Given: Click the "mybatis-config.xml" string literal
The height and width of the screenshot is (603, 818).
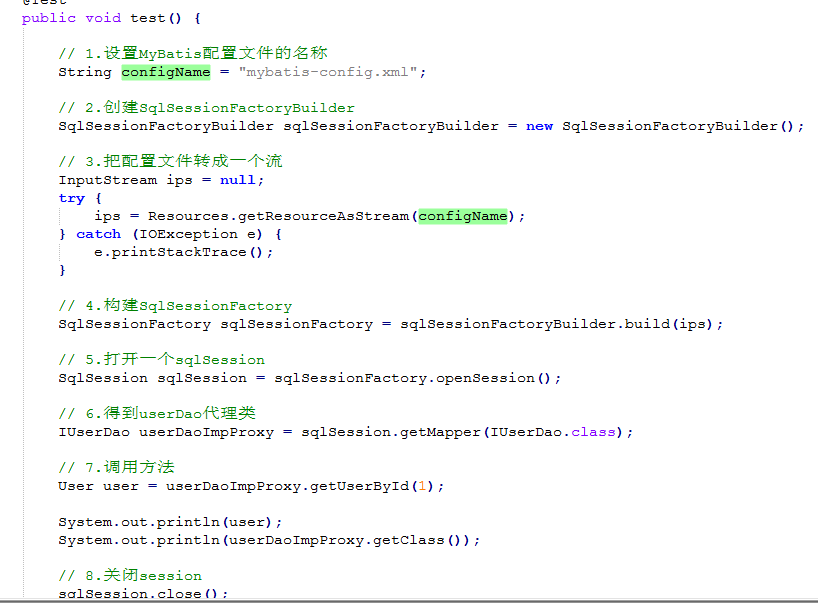Looking at the screenshot, I should click(x=328, y=72).
